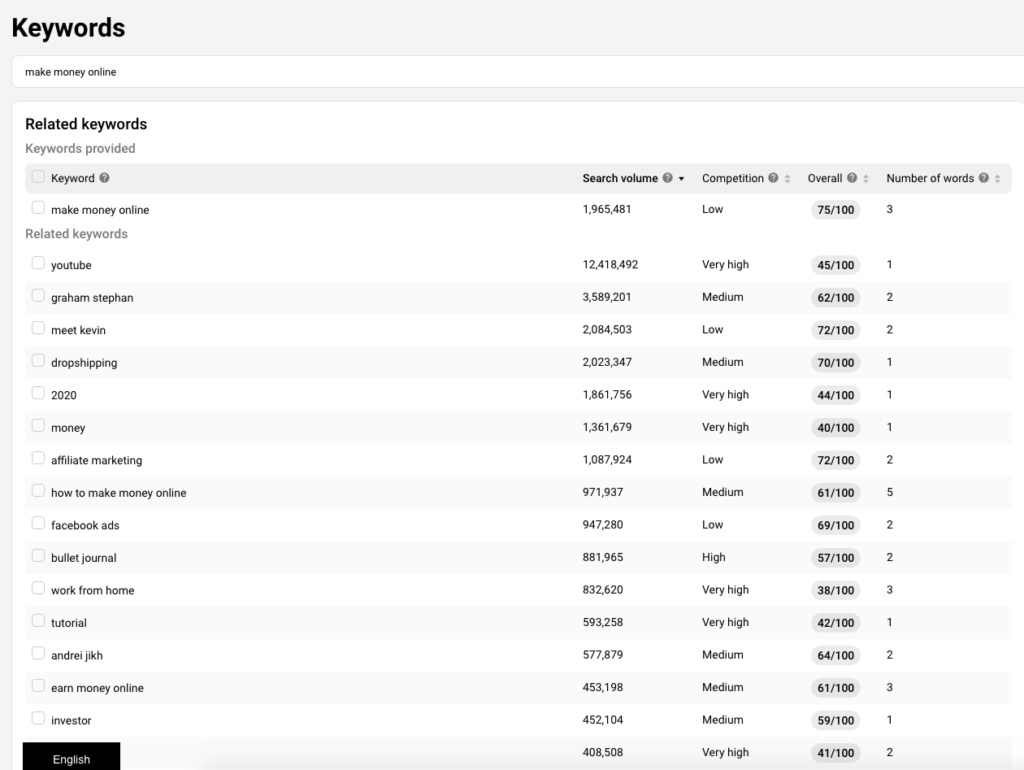Click the 62/100 score badge

[835, 298]
